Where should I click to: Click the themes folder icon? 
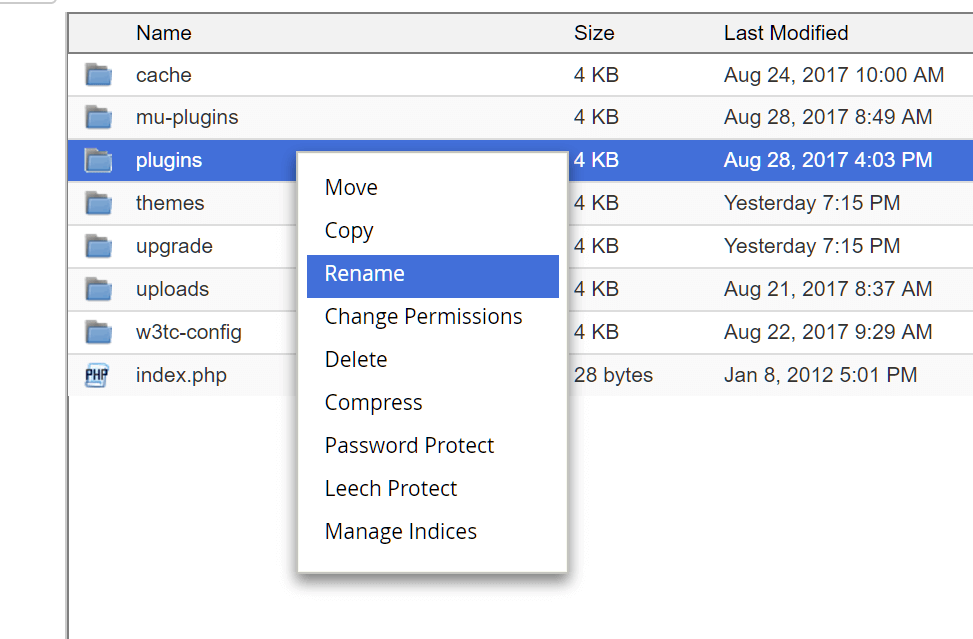click(x=98, y=203)
